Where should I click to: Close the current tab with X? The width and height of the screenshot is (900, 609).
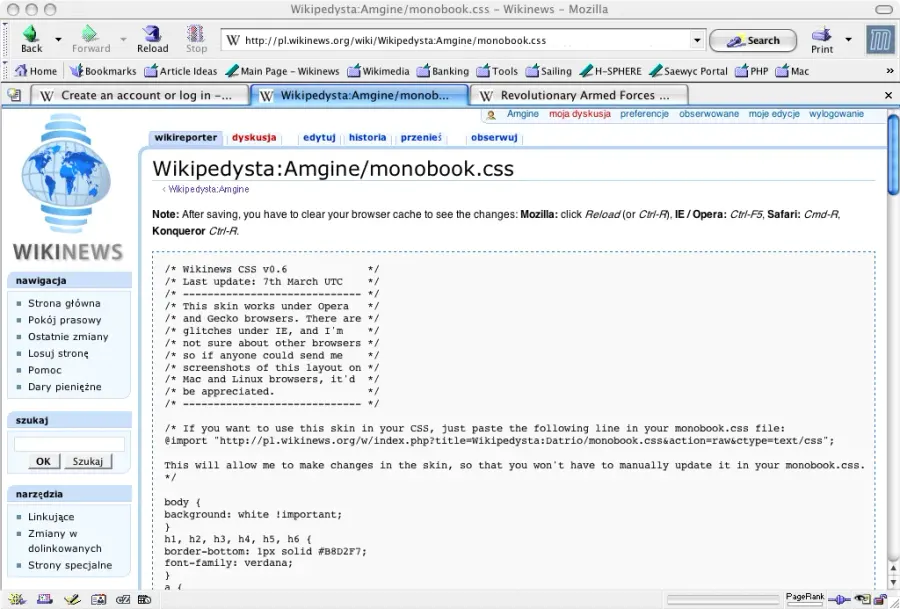pyautogui.click(x=889, y=95)
